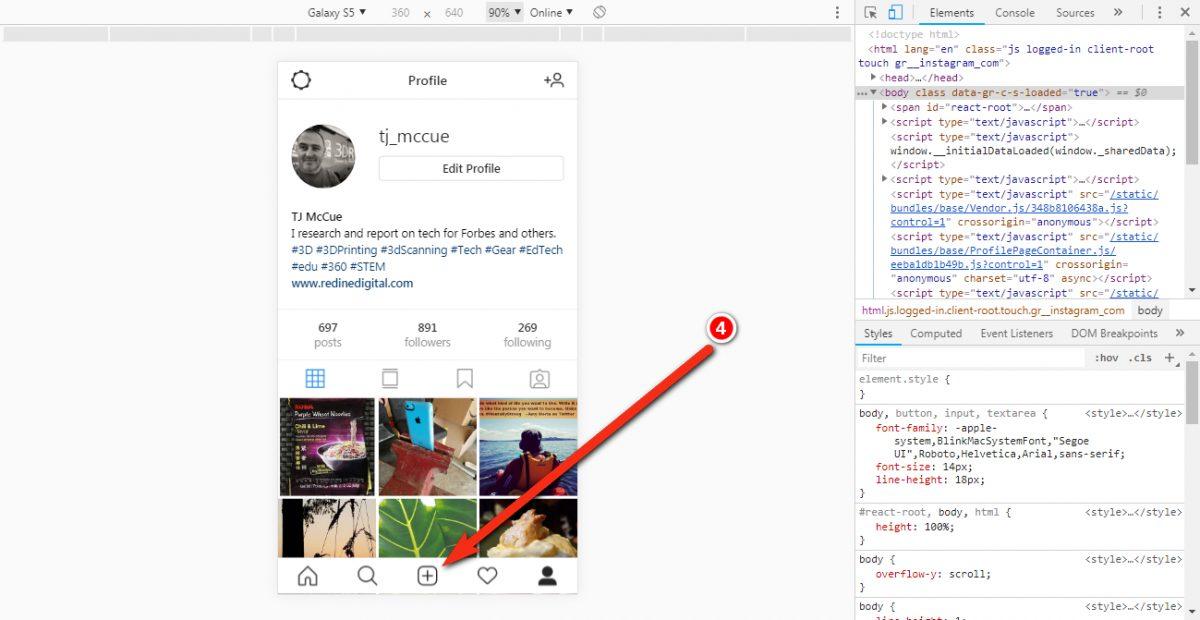
Task: Open the activity heart icon
Action: (487, 575)
